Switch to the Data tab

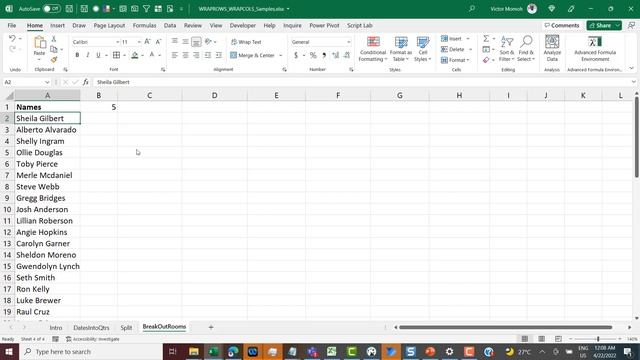[170, 25]
